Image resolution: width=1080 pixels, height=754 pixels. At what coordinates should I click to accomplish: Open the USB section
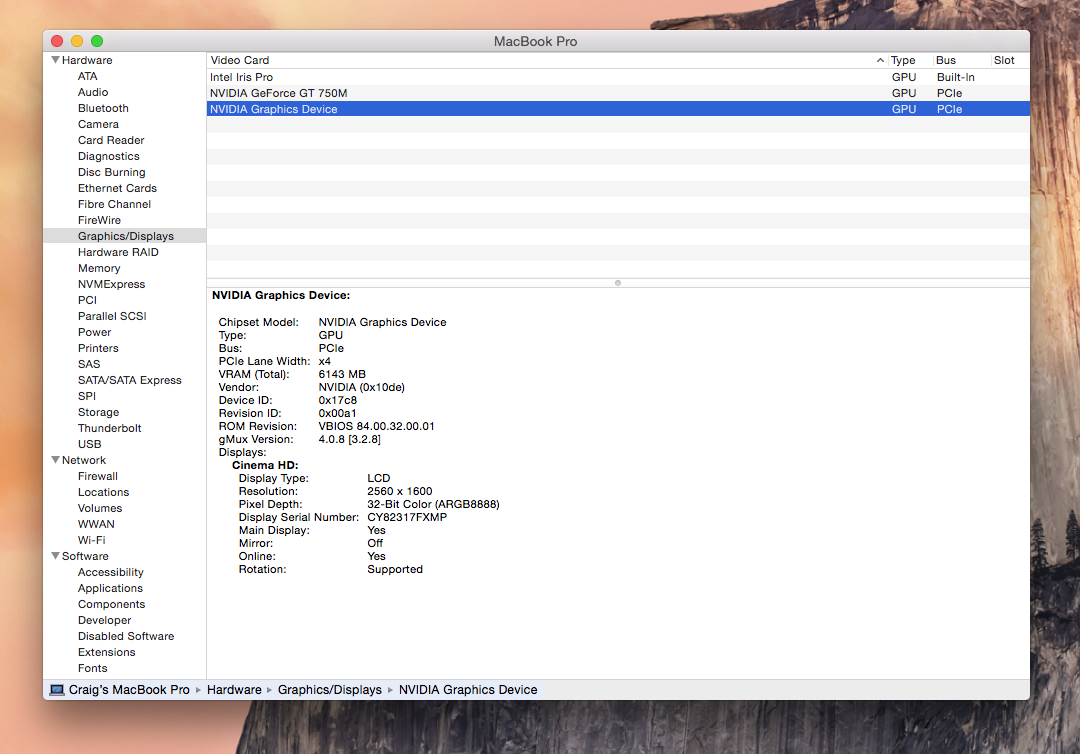pyautogui.click(x=90, y=444)
